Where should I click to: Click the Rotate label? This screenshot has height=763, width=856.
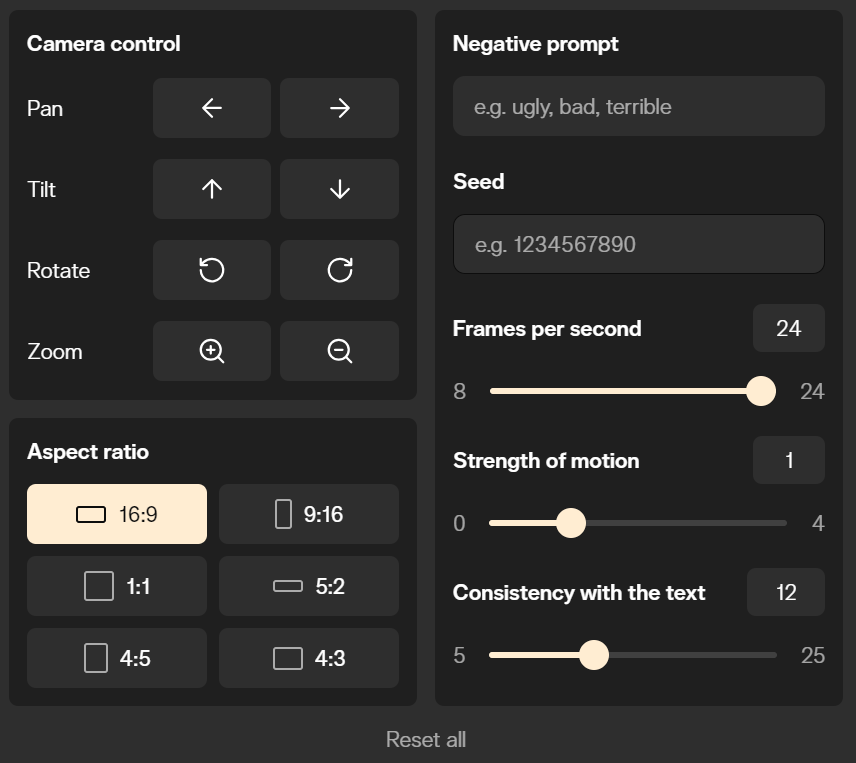pyautogui.click(x=58, y=271)
